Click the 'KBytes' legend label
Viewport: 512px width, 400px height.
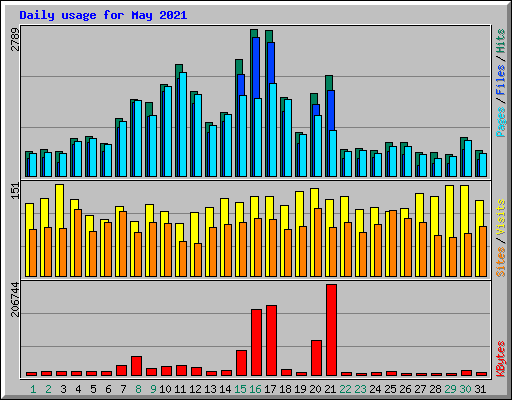tap(501, 359)
